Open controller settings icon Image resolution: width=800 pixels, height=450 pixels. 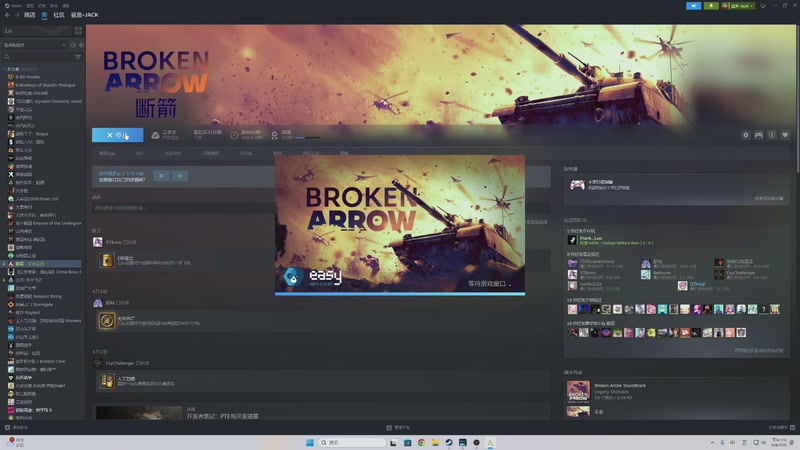(759, 135)
